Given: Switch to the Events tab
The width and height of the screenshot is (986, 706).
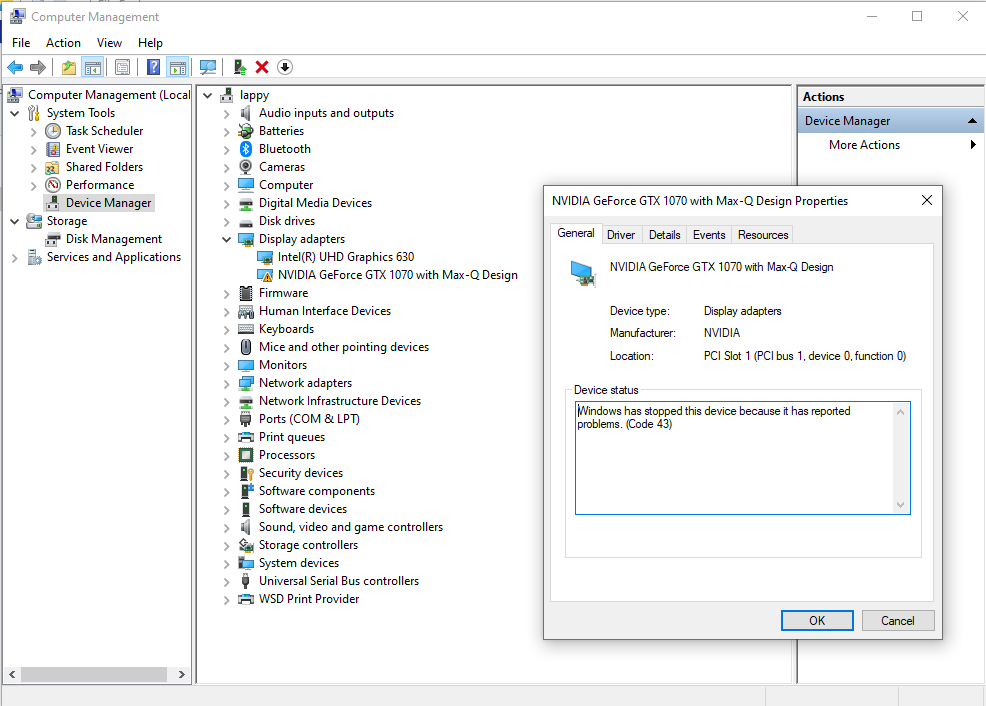Looking at the screenshot, I should tap(709, 234).
